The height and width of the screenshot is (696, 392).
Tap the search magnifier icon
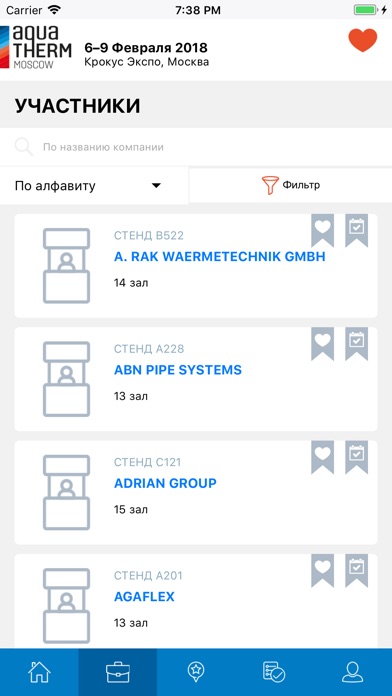(24, 147)
